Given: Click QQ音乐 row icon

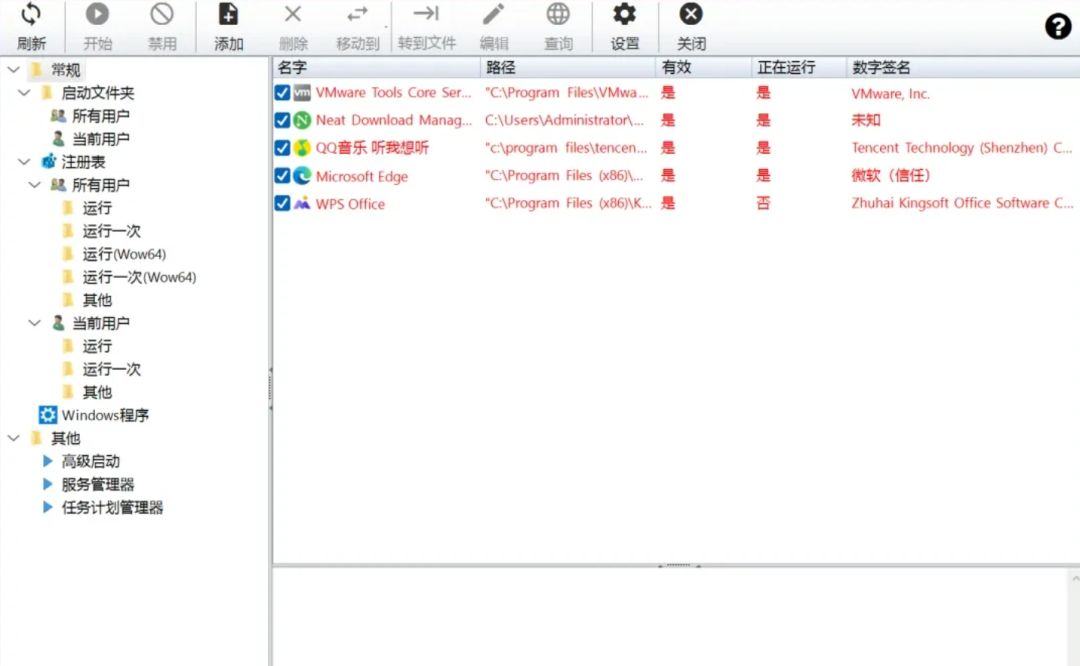Looking at the screenshot, I should [302, 148].
